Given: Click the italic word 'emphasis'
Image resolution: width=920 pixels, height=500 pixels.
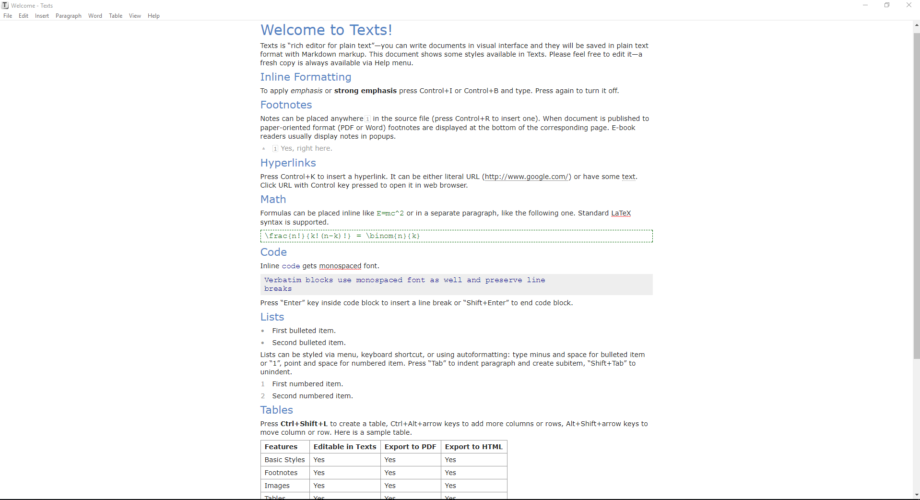Looking at the screenshot, I should coord(306,91).
